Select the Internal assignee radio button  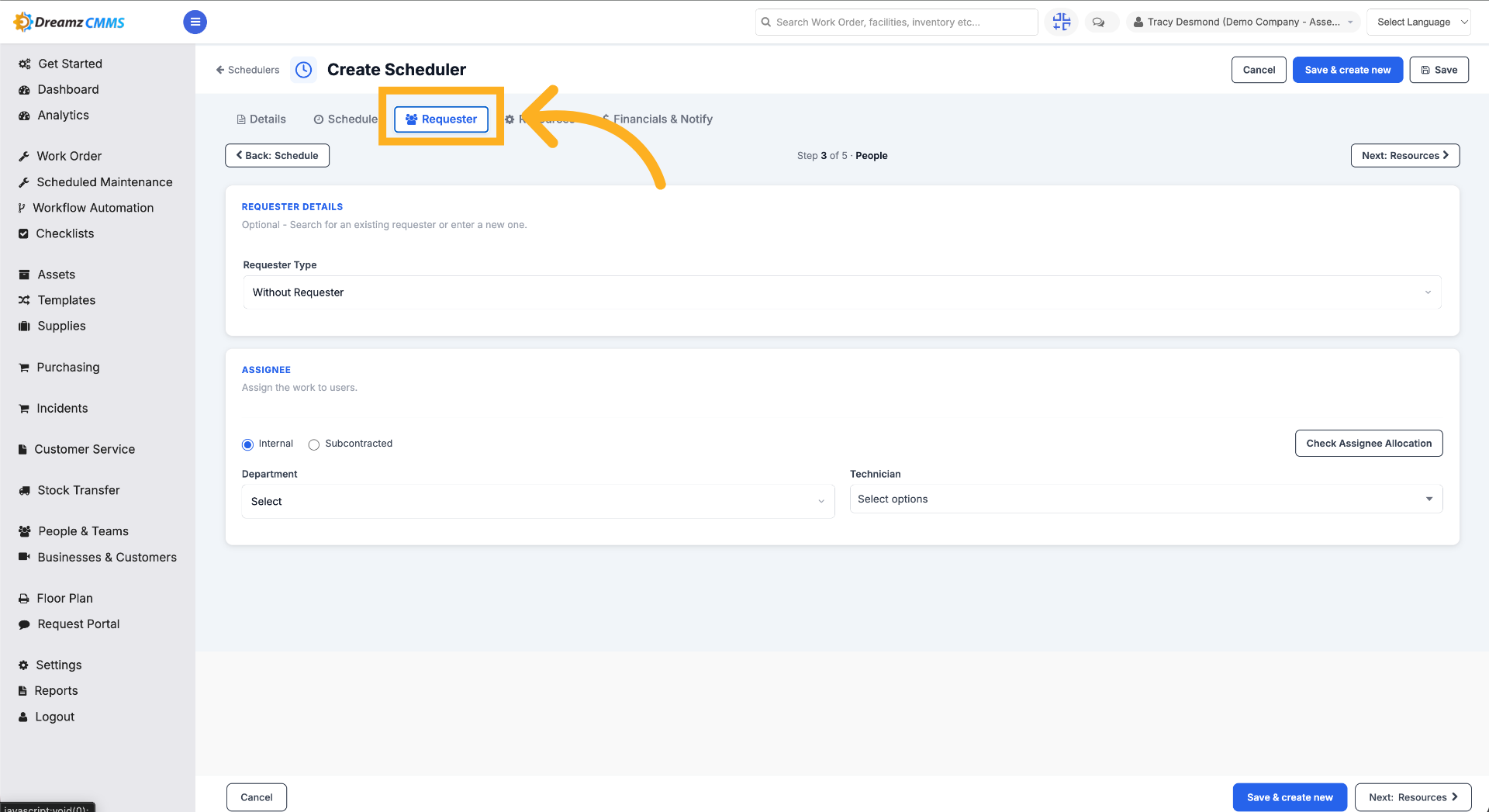[247, 444]
